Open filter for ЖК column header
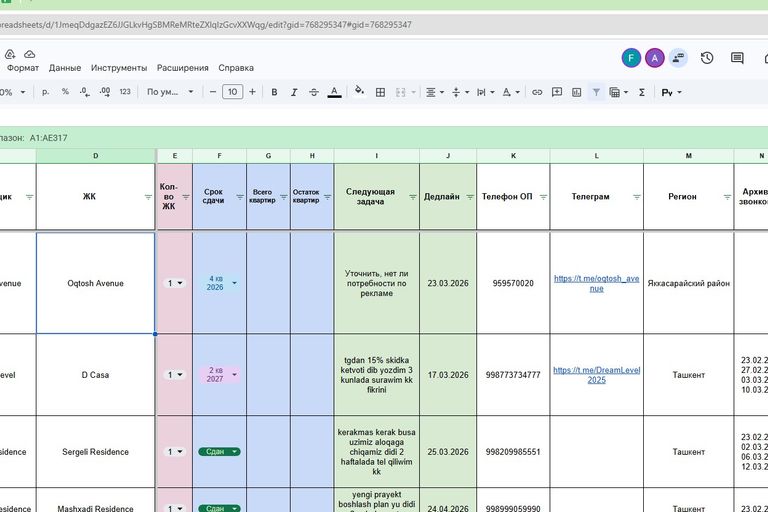 click(x=149, y=197)
